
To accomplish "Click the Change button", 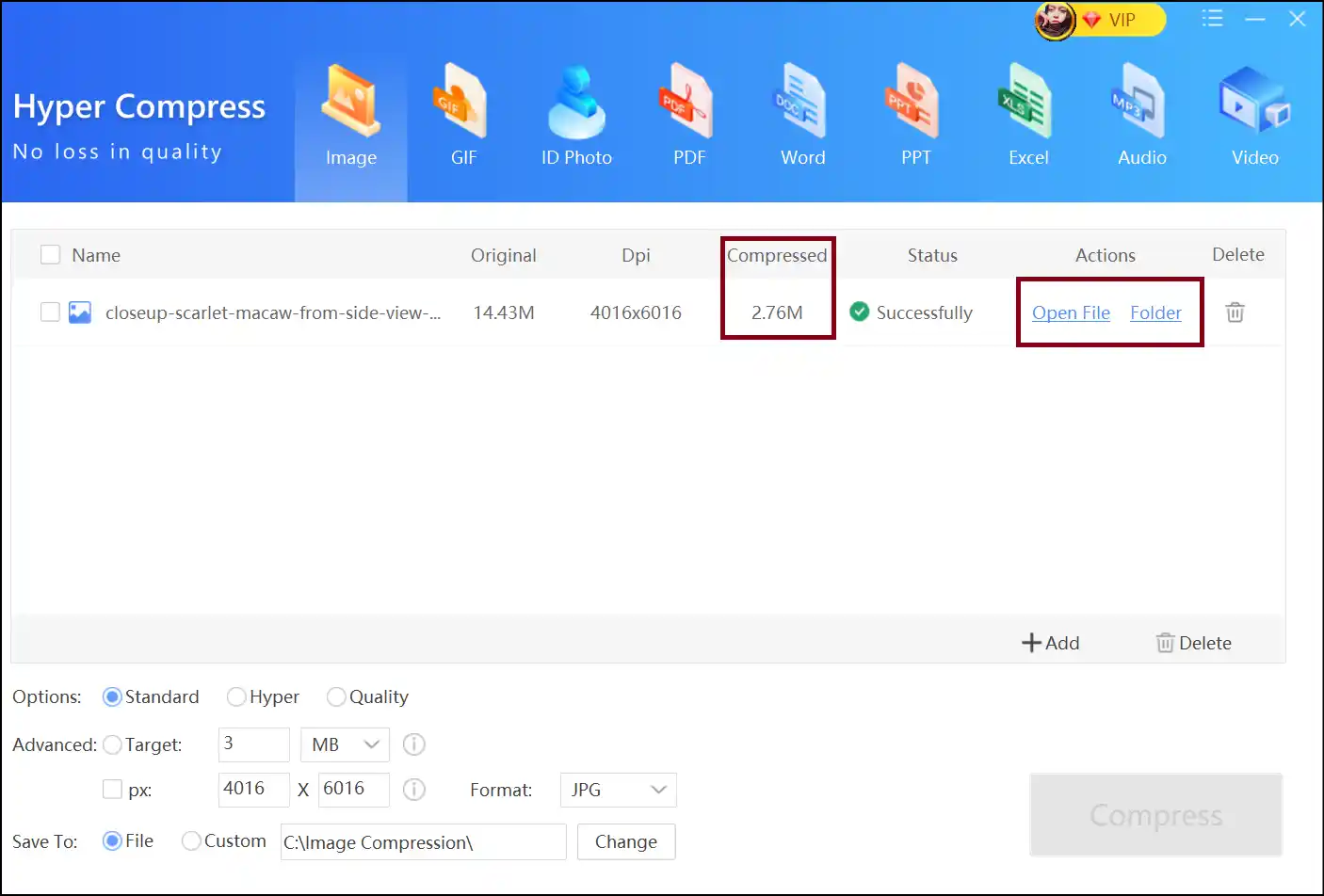I will pos(626,841).
